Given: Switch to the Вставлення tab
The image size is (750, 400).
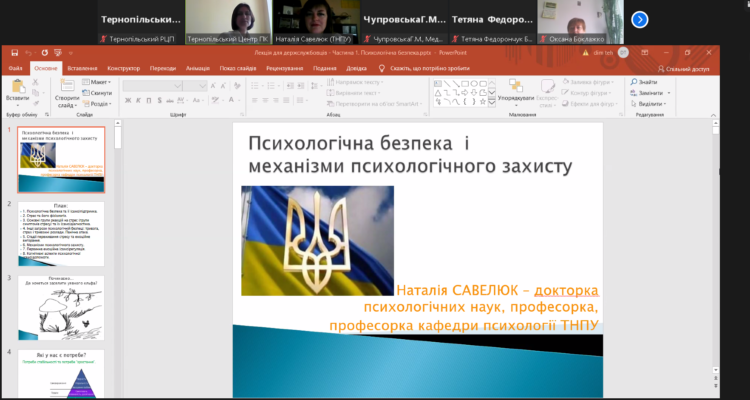Looking at the screenshot, I should [x=82, y=68].
